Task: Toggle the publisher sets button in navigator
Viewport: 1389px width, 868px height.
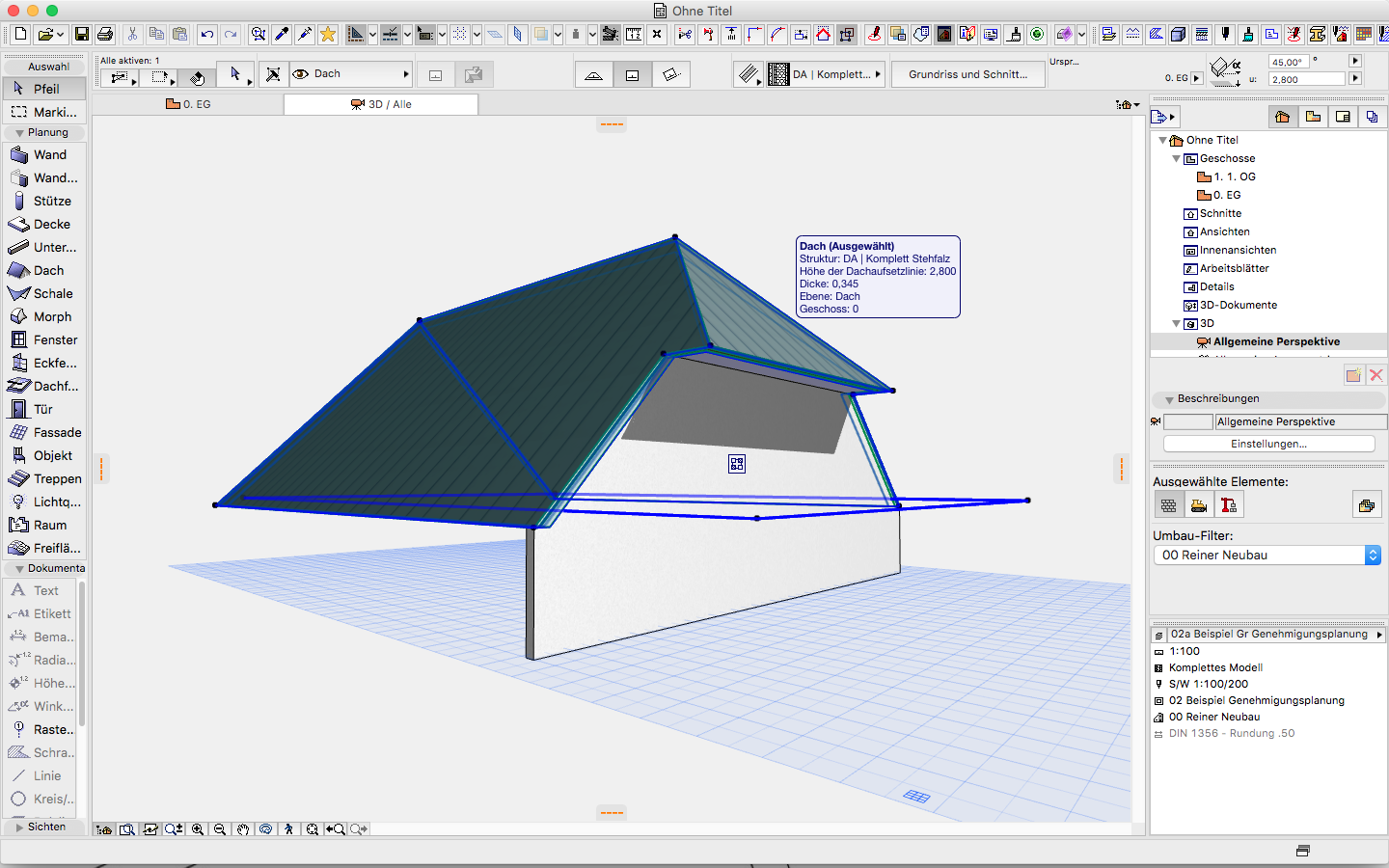Action: pos(1373,117)
